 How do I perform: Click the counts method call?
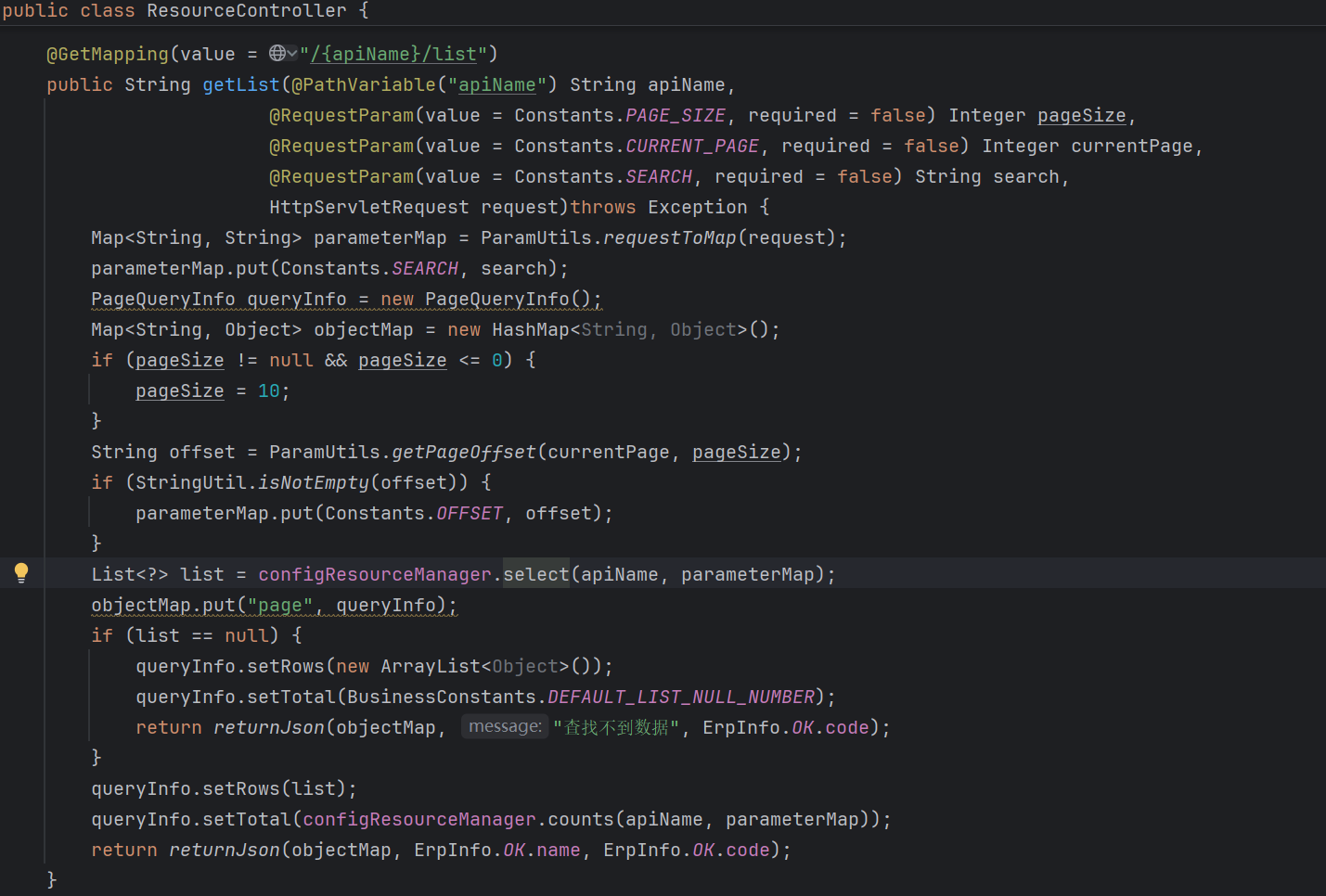581,819
